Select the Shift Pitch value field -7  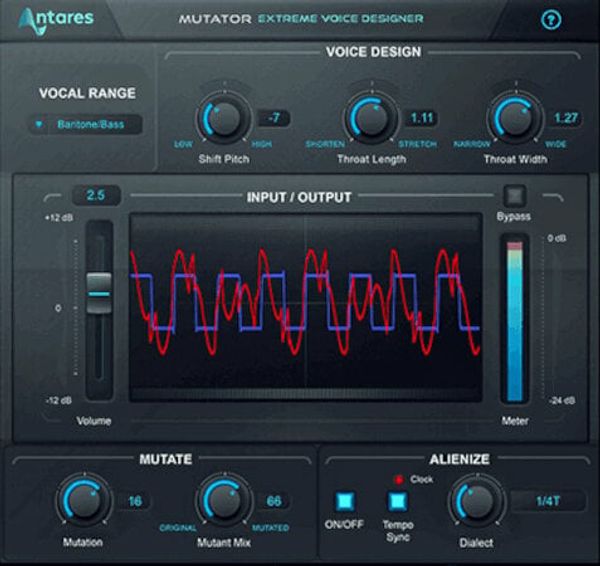click(274, 117)
